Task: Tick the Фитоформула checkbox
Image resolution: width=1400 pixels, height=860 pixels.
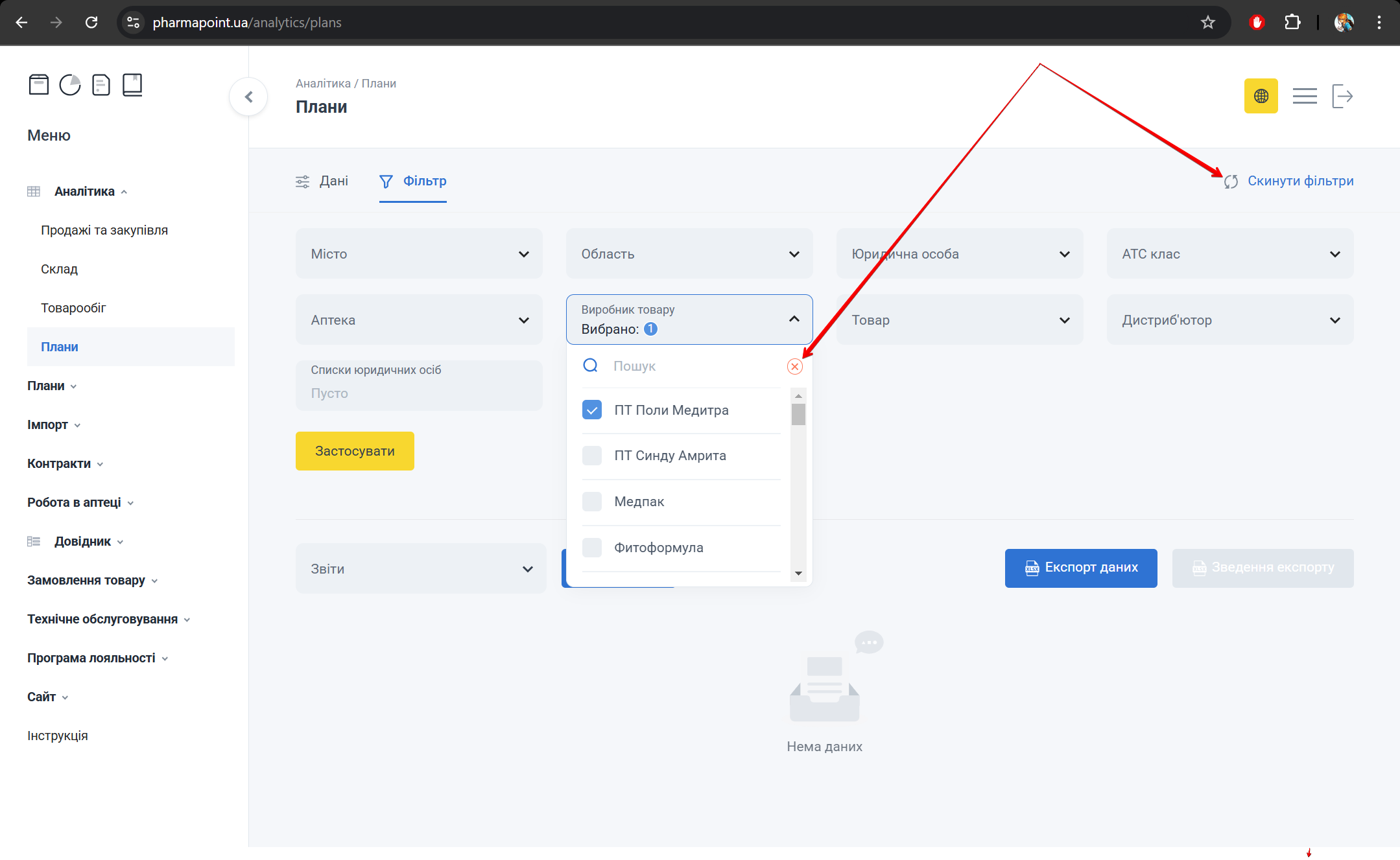Action: (x=592, y=548)
